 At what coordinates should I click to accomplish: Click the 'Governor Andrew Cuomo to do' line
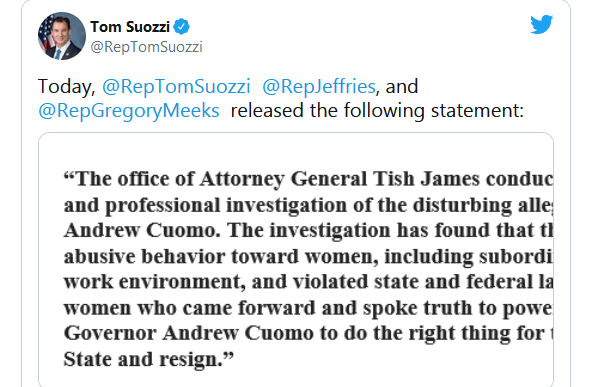pyautogui.click(x=308, y=334)
